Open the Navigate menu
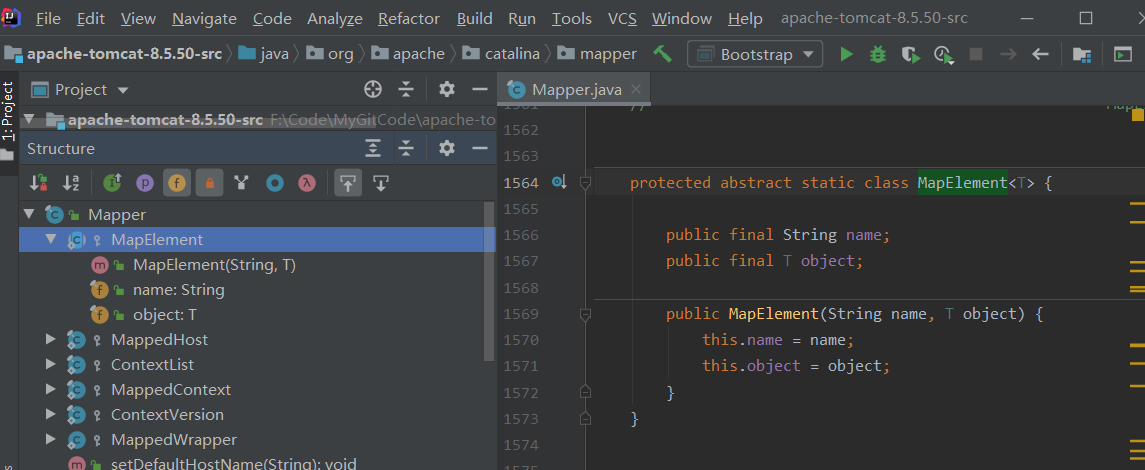This screenshot has width=1145, height=470. tap(204, 19)
